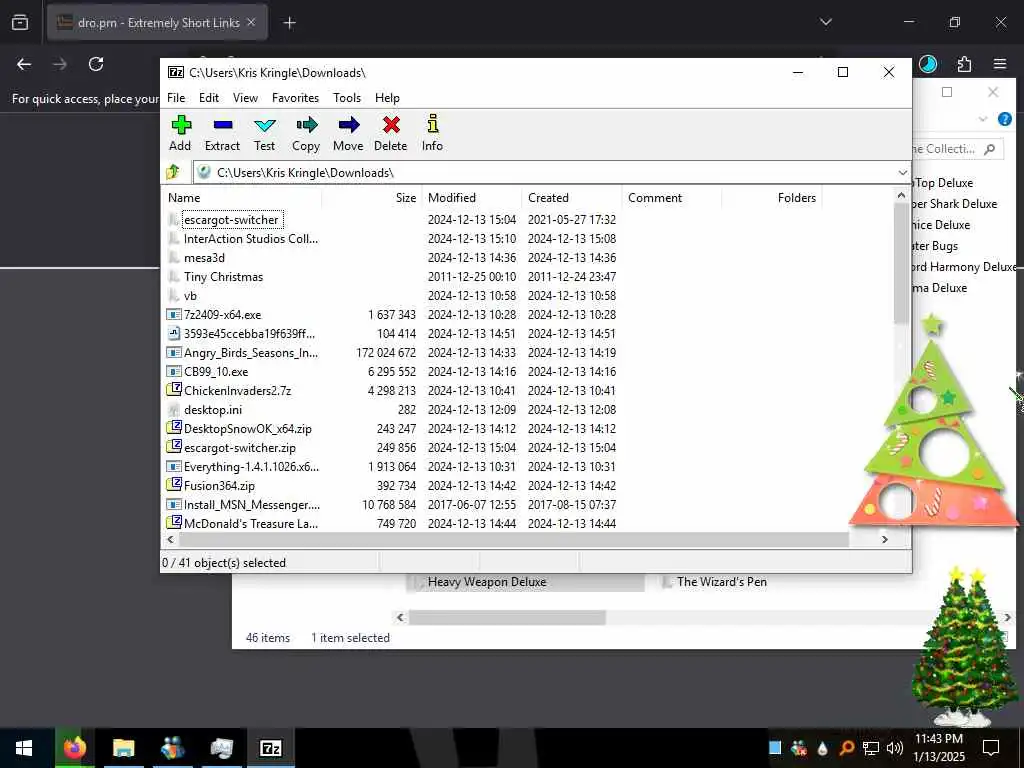1024x768 pixels.
Task: Go back in Firefox
Action: tap(24, 64)
